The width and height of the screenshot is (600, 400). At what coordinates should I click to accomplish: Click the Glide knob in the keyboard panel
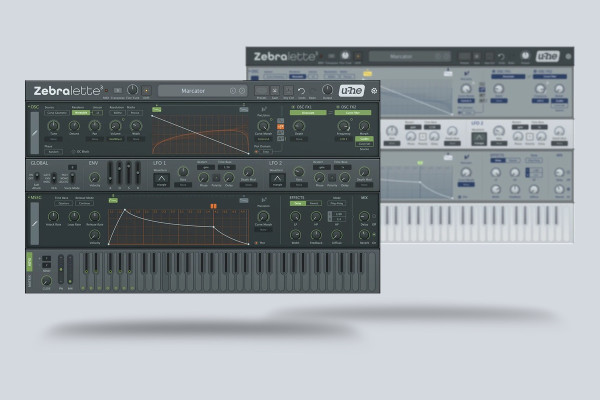pos(46,281)
